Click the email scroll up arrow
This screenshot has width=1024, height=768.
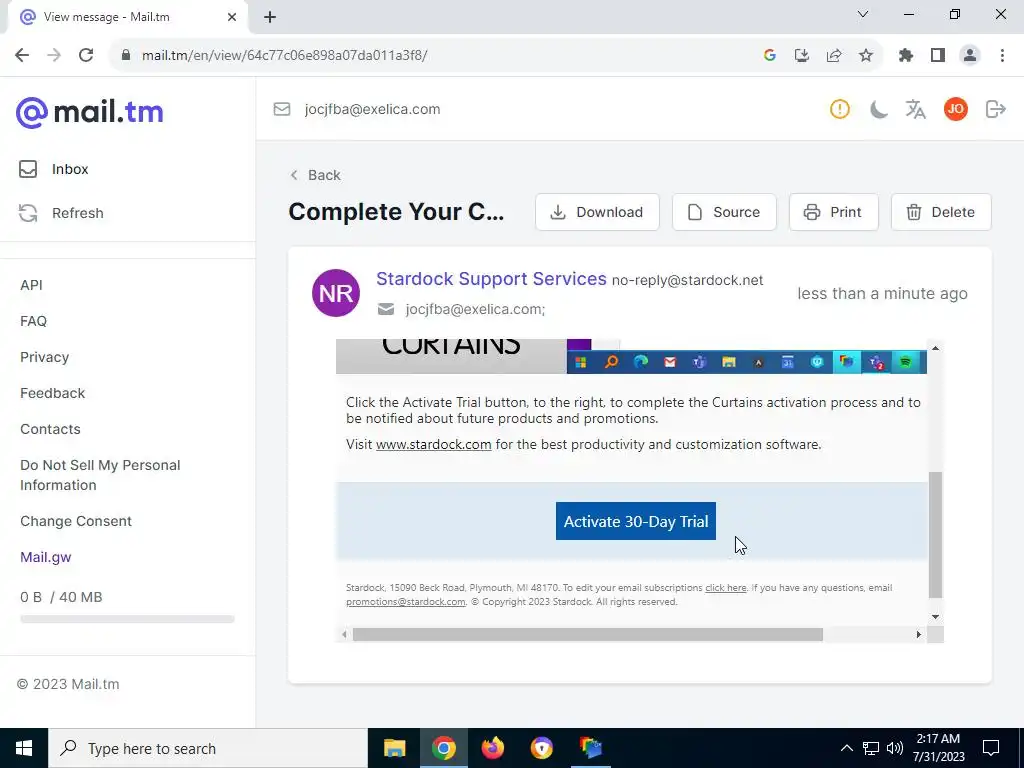click(x=935, y=348)
